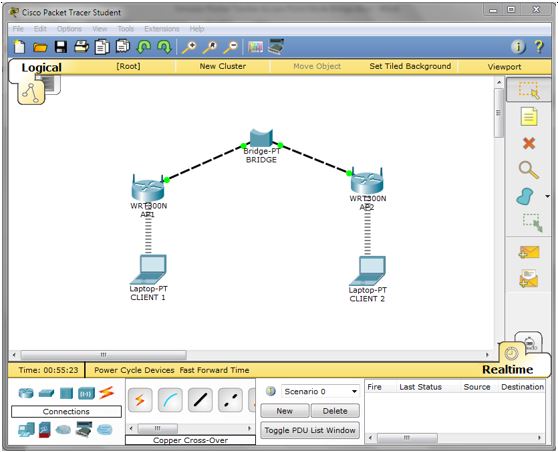The image size is (558, 452).
Task: Undo last action with green arrow
Action: pos(143,47)
